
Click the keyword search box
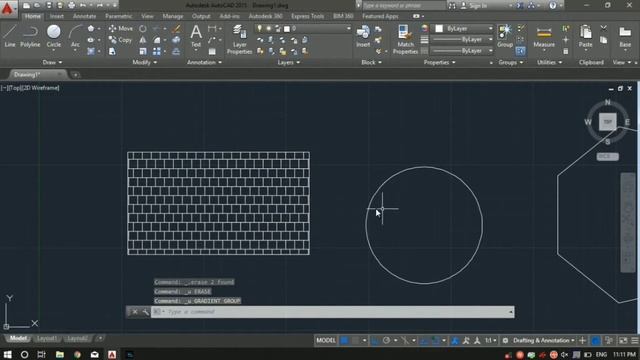(403, 6)
